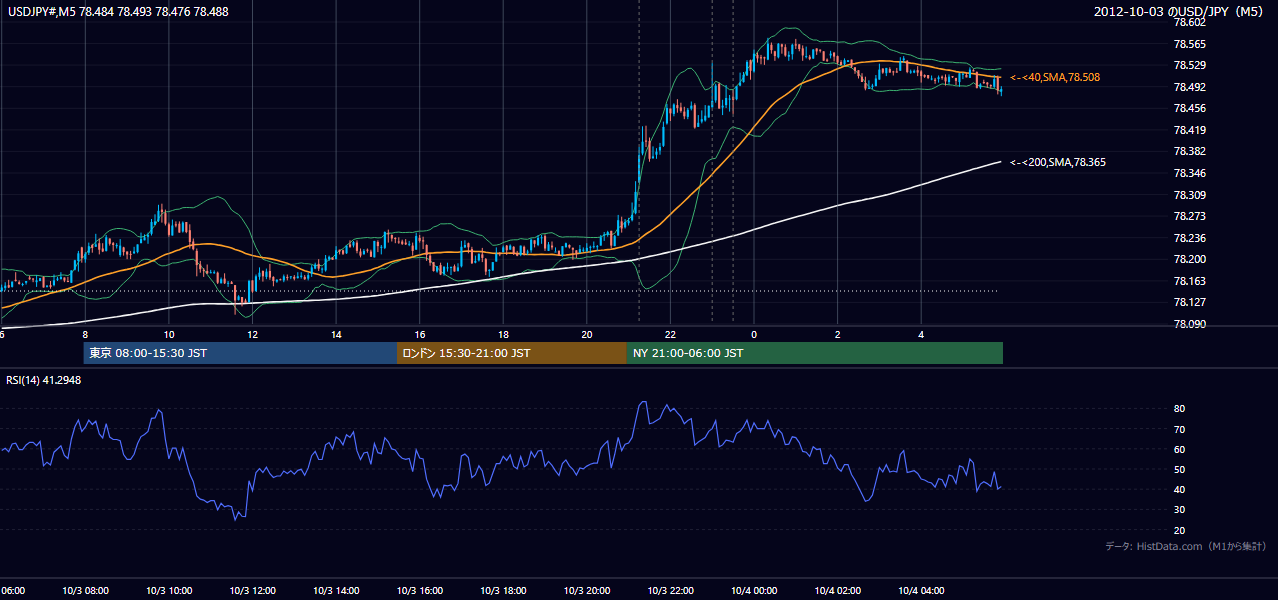This screenshot has height=600, width=1278.
Task: Click price axis value 78.273
Action: click(x=1189, y=216)
